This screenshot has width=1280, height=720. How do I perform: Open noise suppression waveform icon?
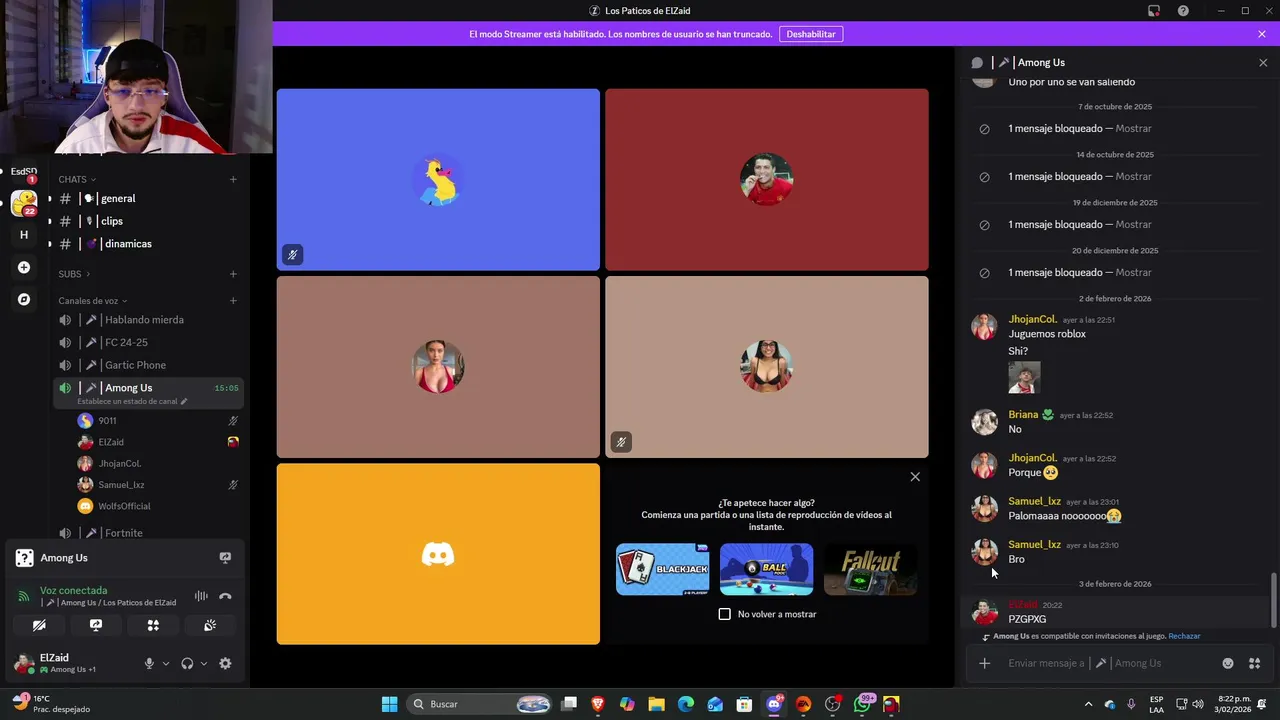pos(201,596)
